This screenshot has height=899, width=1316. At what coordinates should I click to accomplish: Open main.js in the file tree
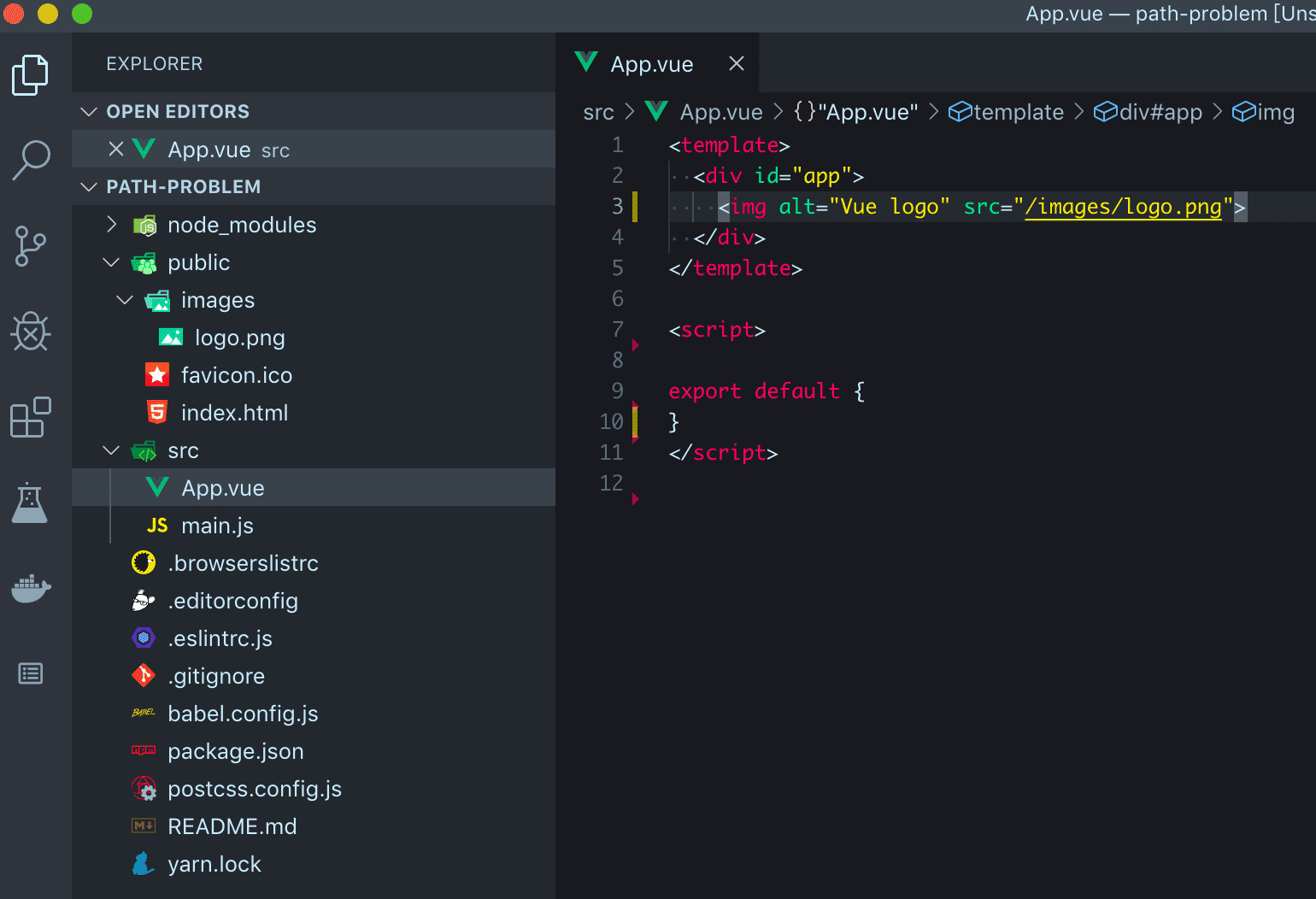click(x=217, y=526)
